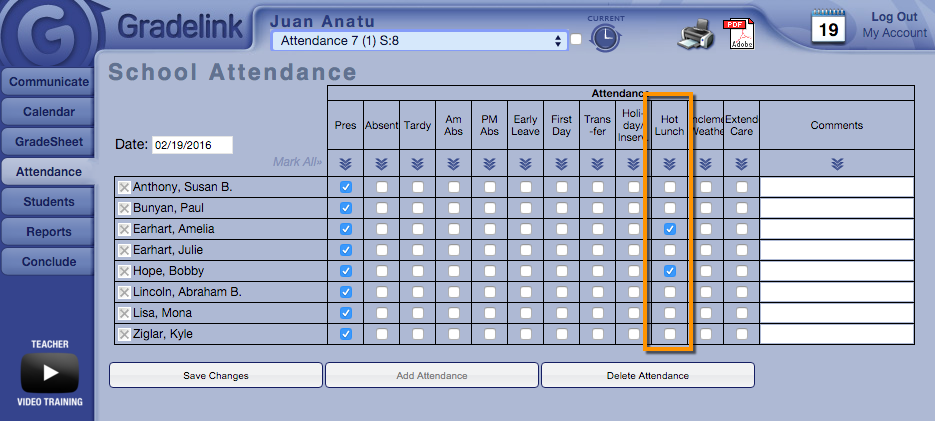Check Absent for Bunyan, Paul
The height and width of the screenshot is (421, 935).
(381, 209)
